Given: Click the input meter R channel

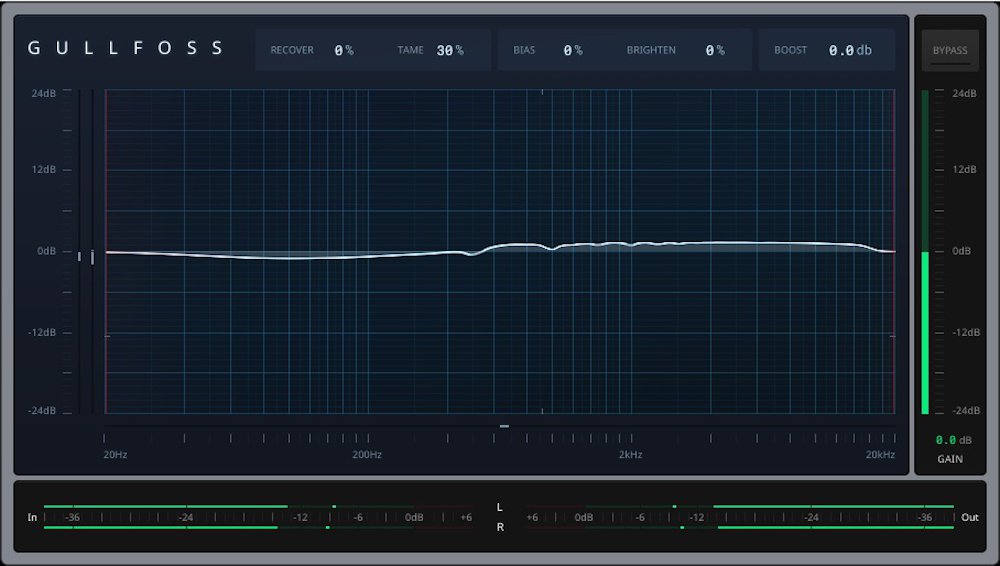Looking at the screenshot, I should click(160, 527).
